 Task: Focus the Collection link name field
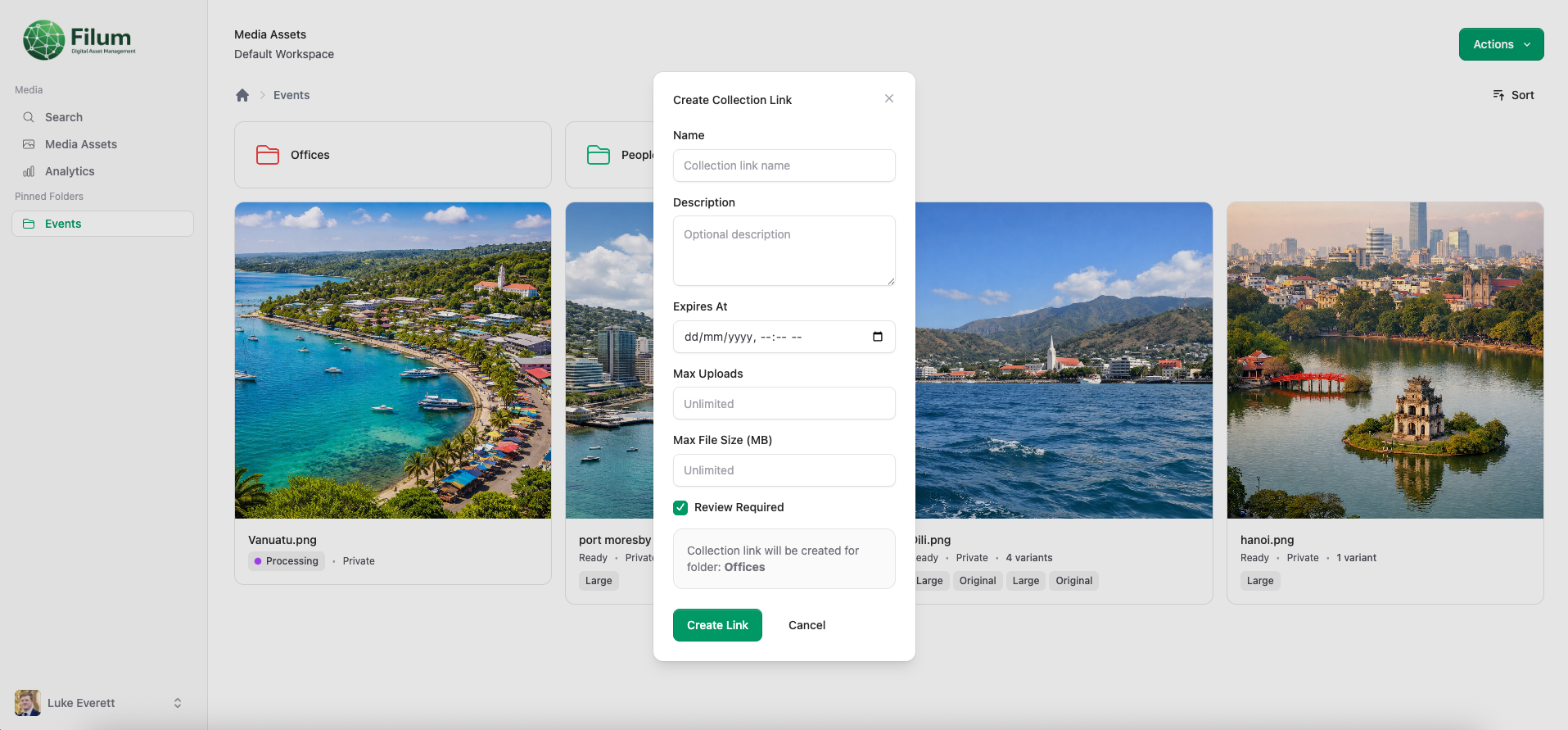pyautogui.click(x=784, y=165)
